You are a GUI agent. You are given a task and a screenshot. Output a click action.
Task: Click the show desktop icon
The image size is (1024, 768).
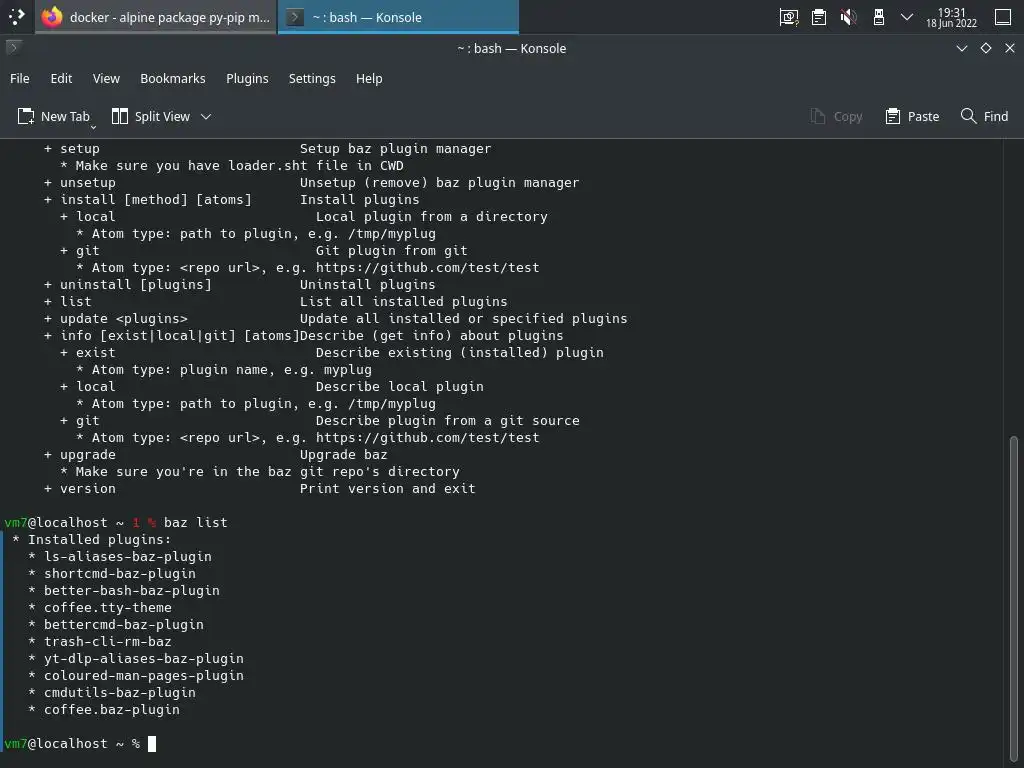(x=1002, y=17)
